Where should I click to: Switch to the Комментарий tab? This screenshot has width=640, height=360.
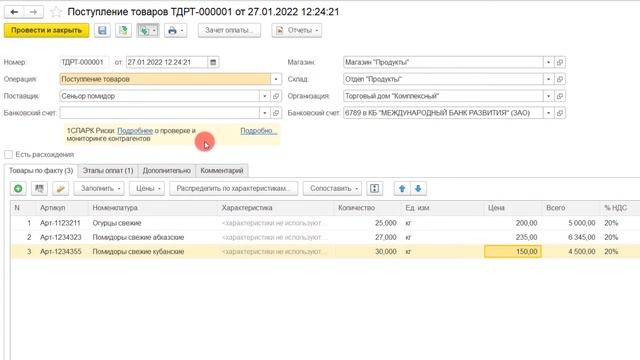pyautogui.click(x=222, y=171)
